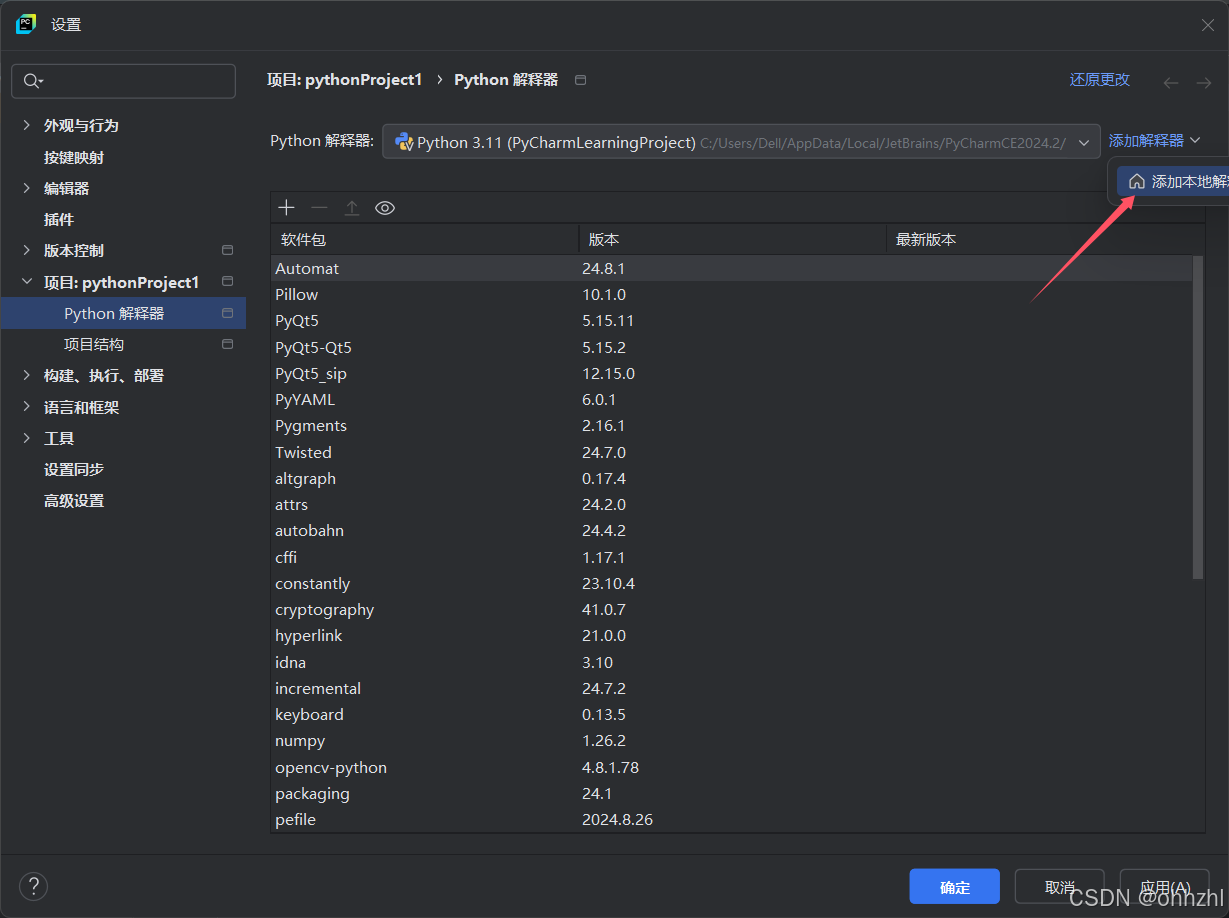
Task: Click the 确定 button
Action: [954, 887]
